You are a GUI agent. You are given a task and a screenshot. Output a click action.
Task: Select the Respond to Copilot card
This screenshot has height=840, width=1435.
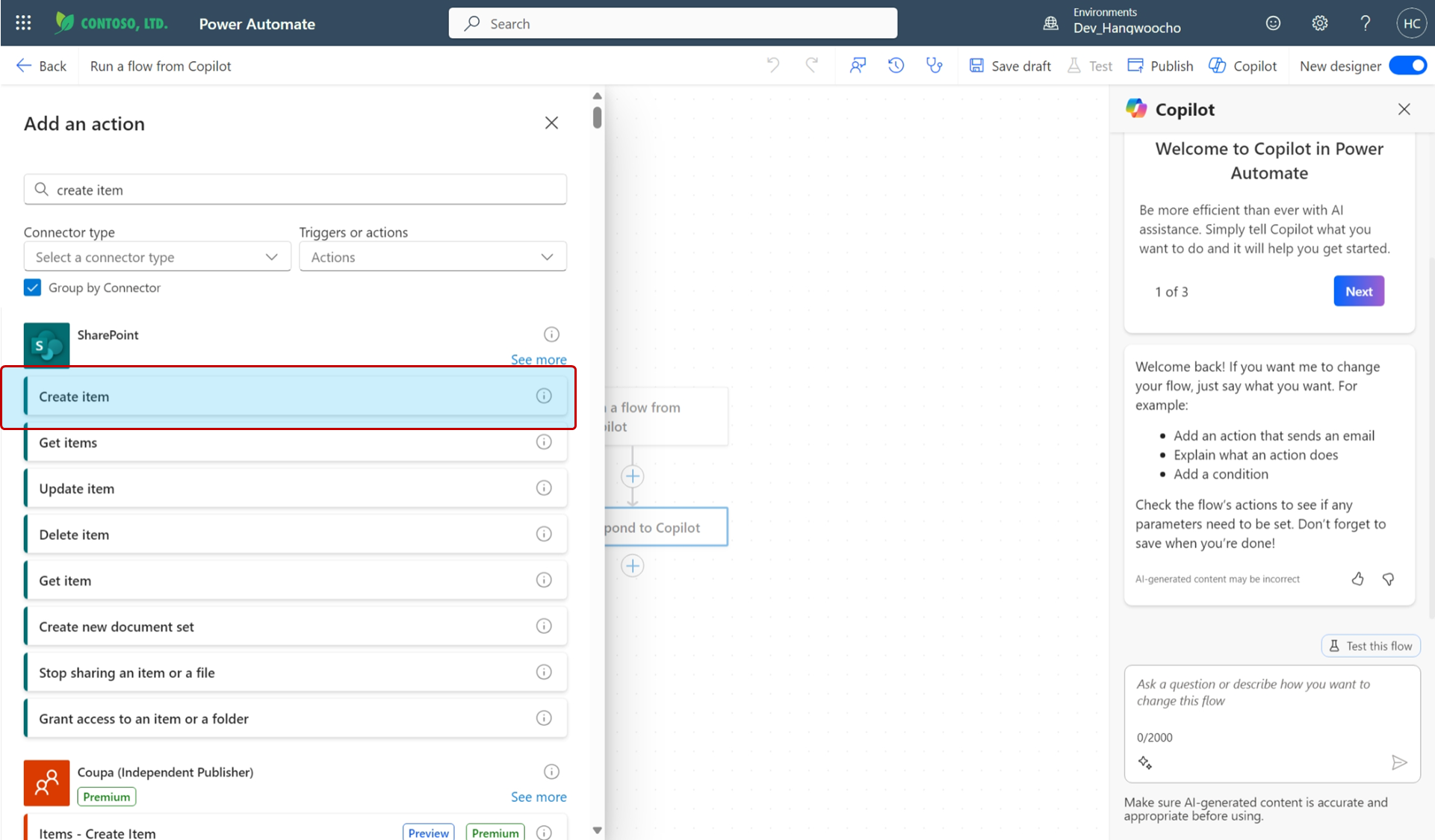666,527
